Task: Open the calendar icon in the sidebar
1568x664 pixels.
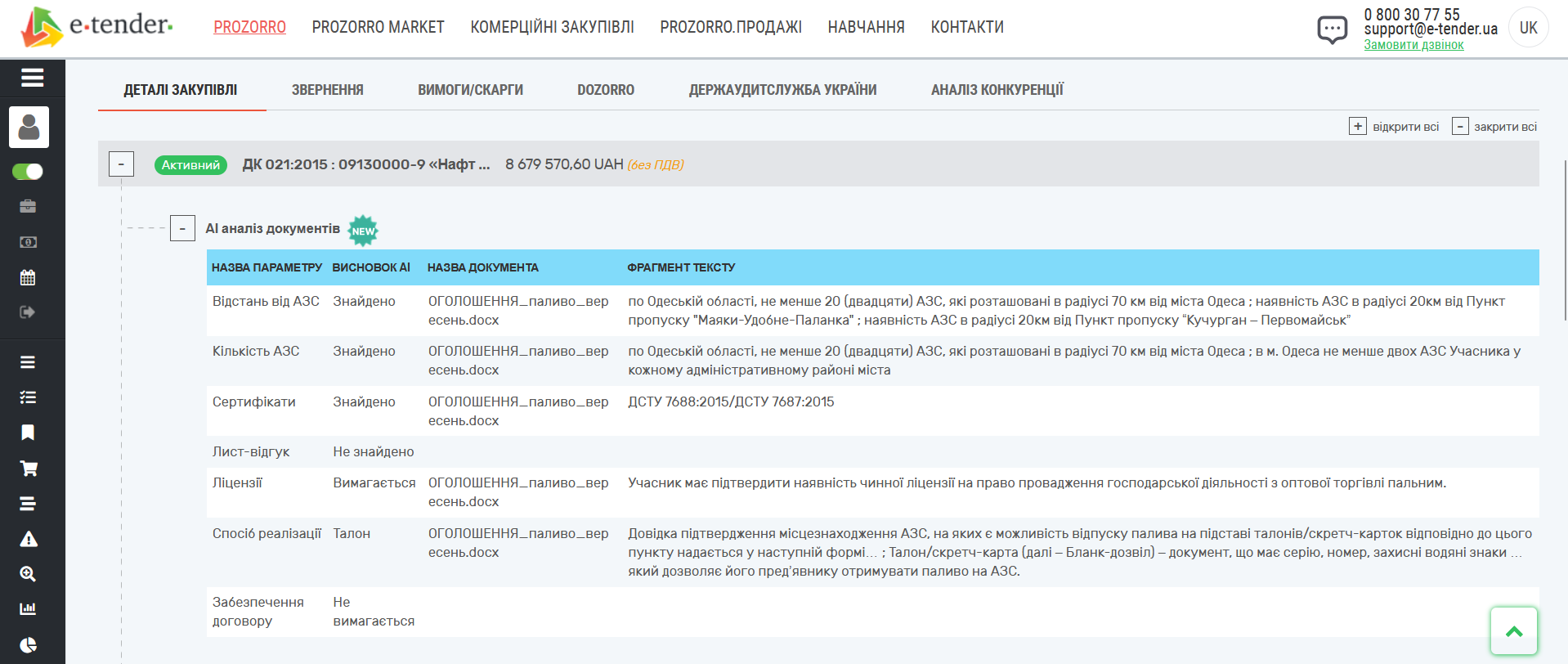Action: (x=28, y=277)
